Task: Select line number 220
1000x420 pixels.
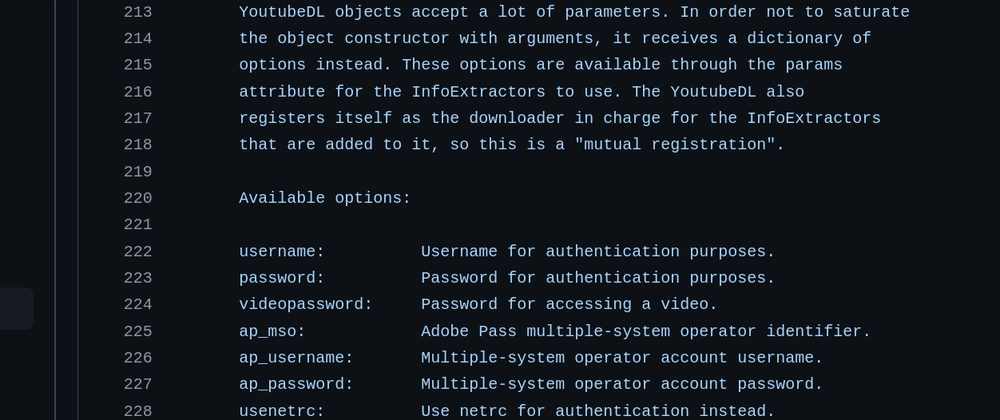Action: pyautogui.click(x=138, y=198)
